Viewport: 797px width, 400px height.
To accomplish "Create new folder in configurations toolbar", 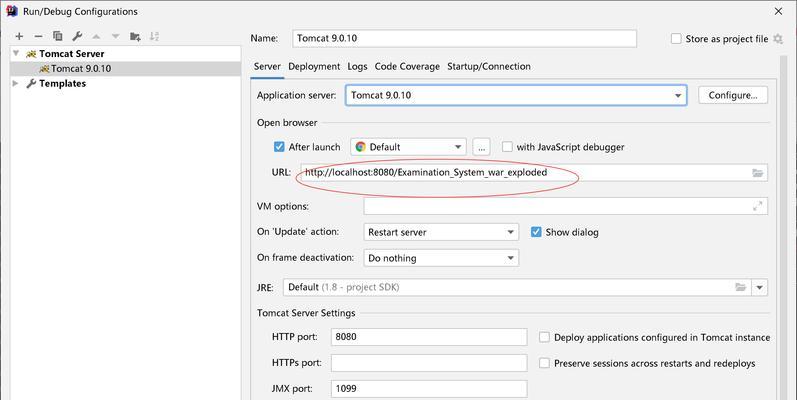I will pyautogui.click(x=135, y=37).
